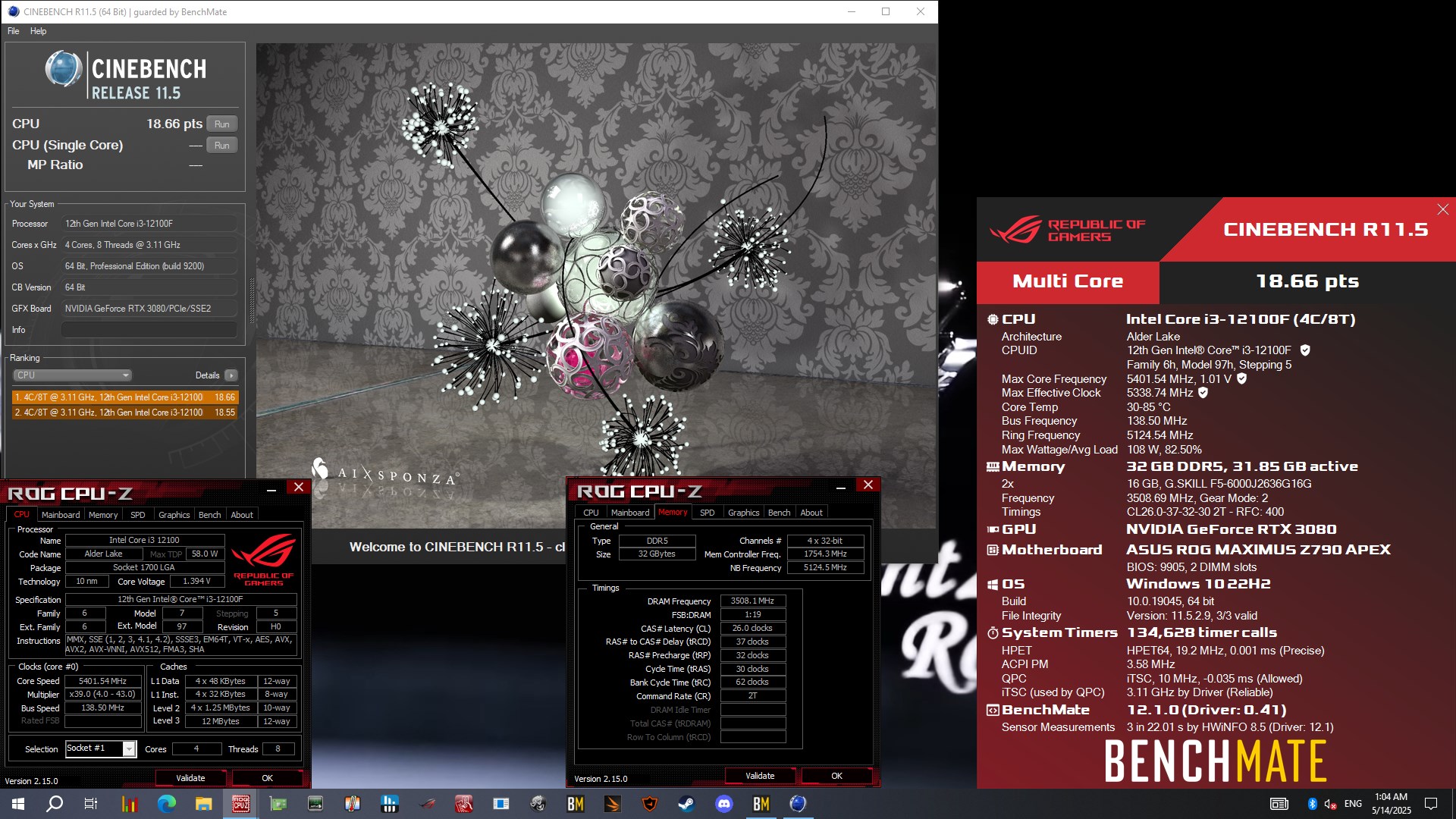Viewport: 1456px width, 819px height.
Task: Click the muted volume tray icon
Action: tap(1330, 804)
